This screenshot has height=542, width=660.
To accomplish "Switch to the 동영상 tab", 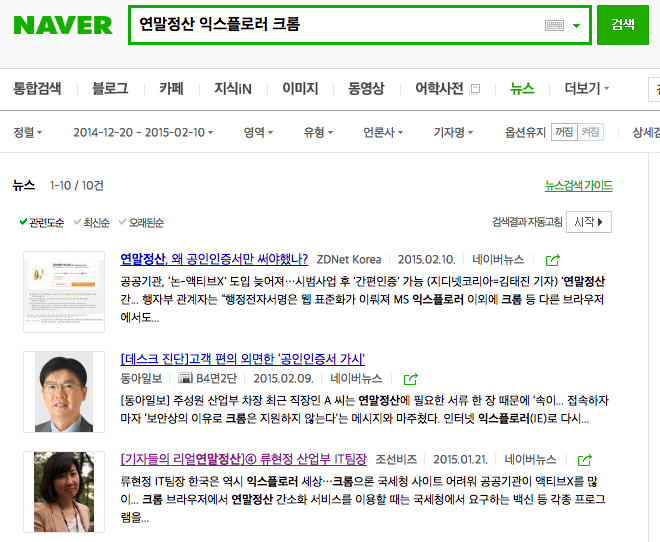I will [x=366, y=88].
